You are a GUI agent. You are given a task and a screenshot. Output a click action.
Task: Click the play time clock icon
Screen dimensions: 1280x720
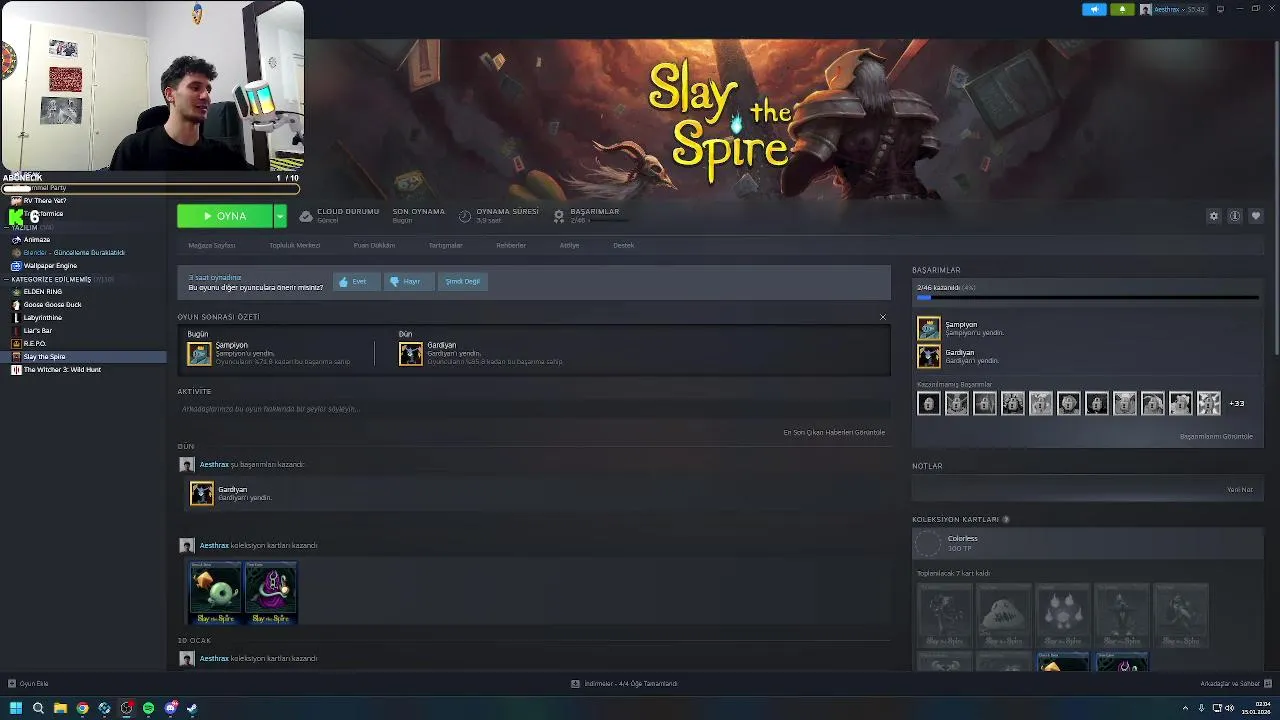coord(465,216)
